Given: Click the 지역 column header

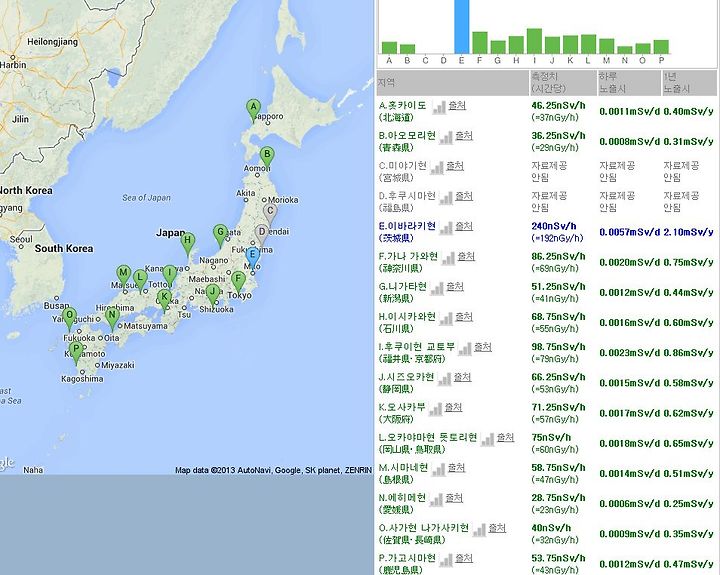Looking at the screenshot, I should tap(453, 83).
